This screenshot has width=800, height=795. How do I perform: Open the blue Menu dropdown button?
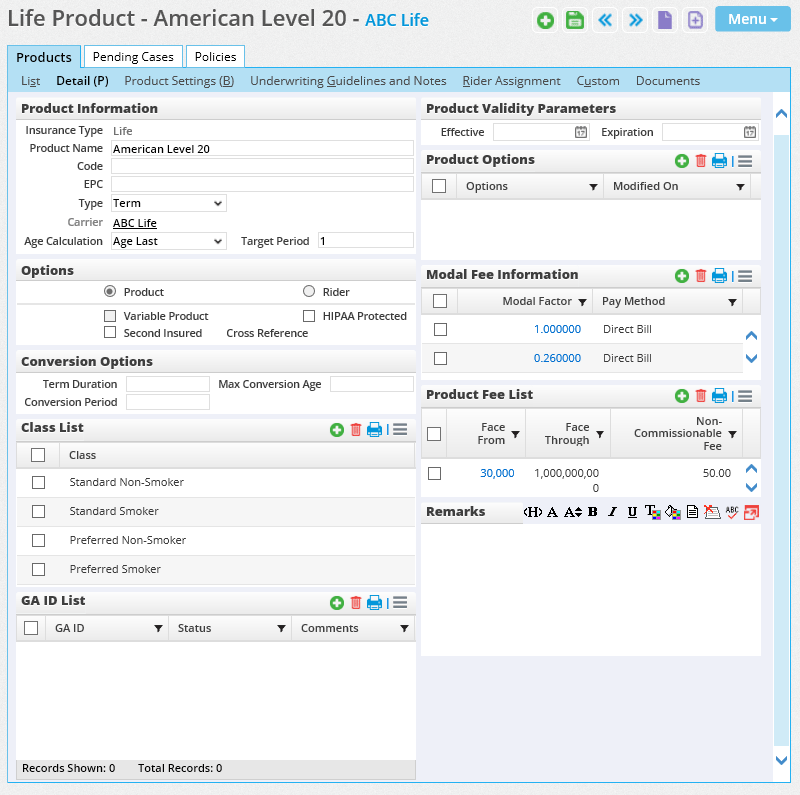point(752,20)
